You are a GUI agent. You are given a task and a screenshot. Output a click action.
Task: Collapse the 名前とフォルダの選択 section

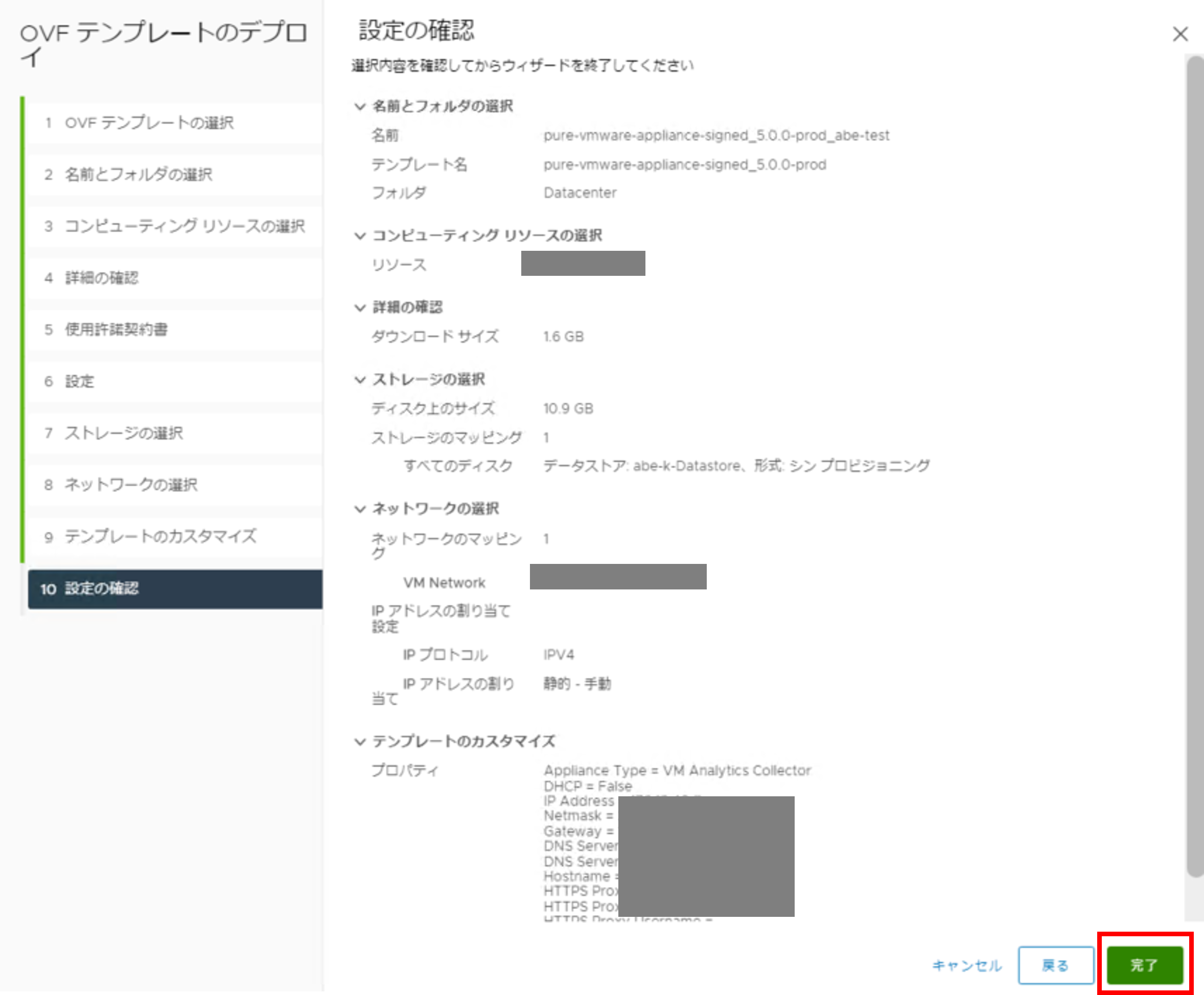[360, 106]
